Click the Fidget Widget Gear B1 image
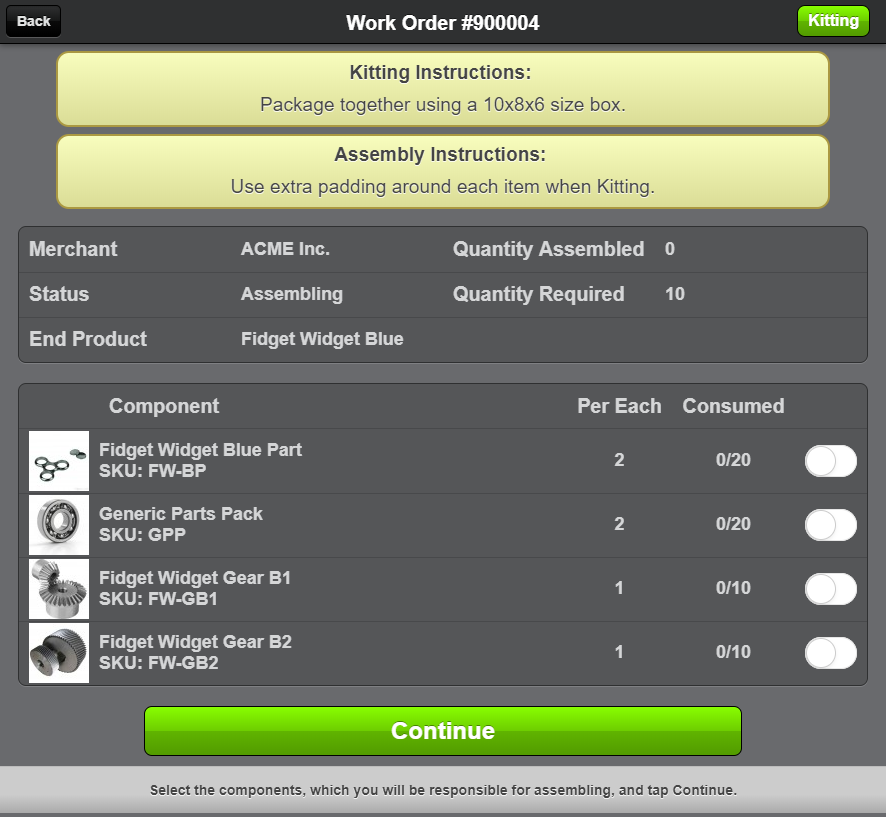This screenshot has width=886, height=817. point(59,589)
